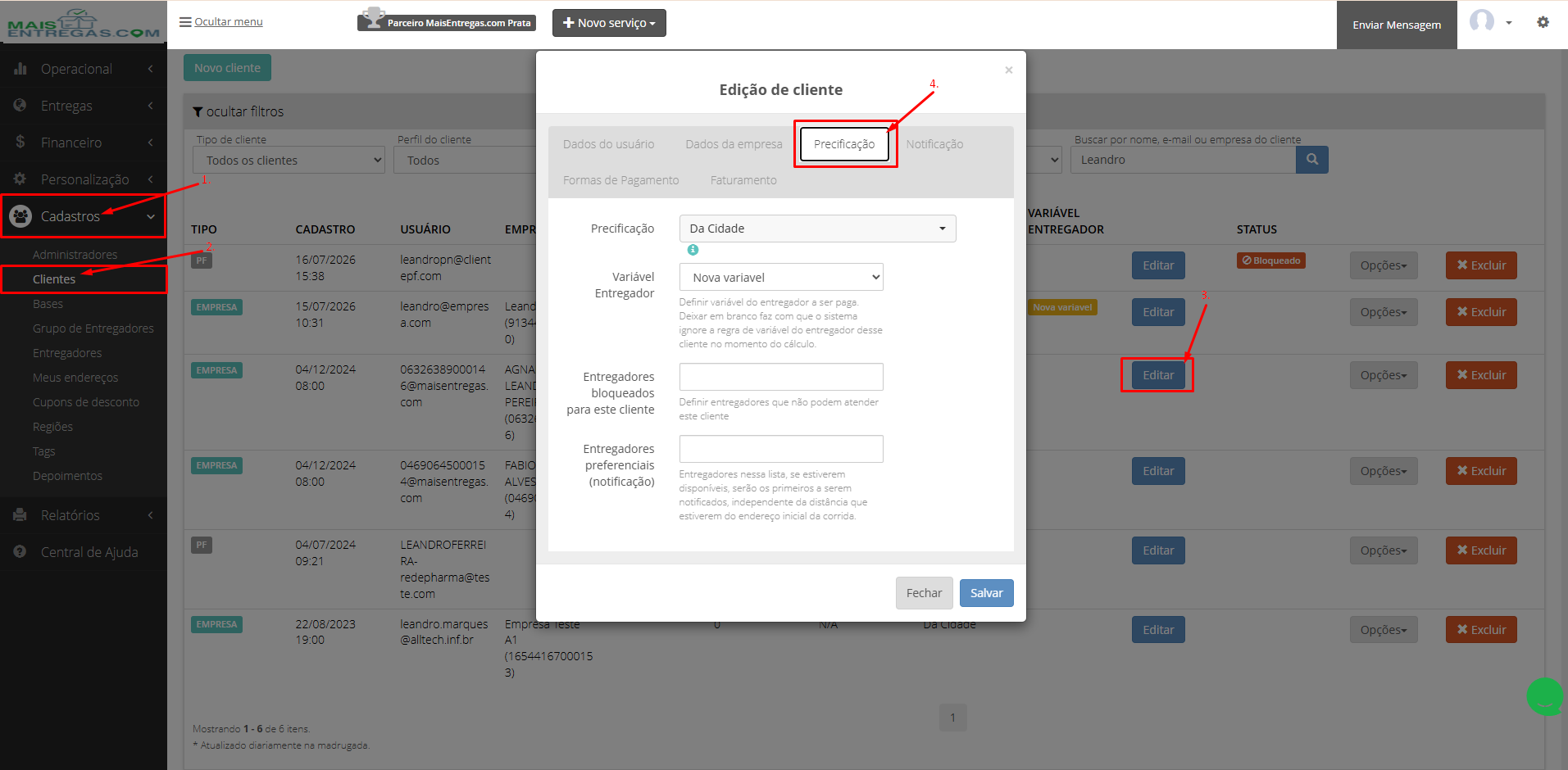The image size is (1568, 770).
Task: Click Editar for the leandro.marques@alltech.inf.br row
Action: [x=1158, y=630]
